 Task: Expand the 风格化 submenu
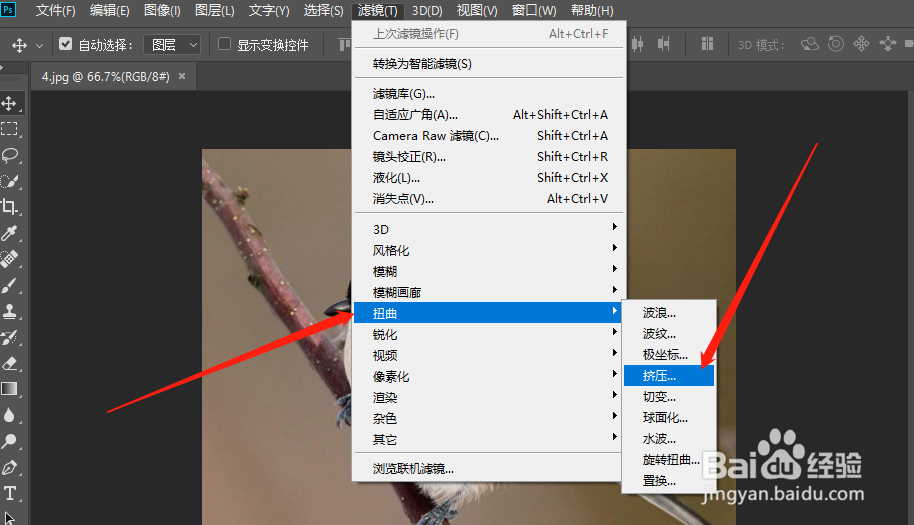pos(488,250)
